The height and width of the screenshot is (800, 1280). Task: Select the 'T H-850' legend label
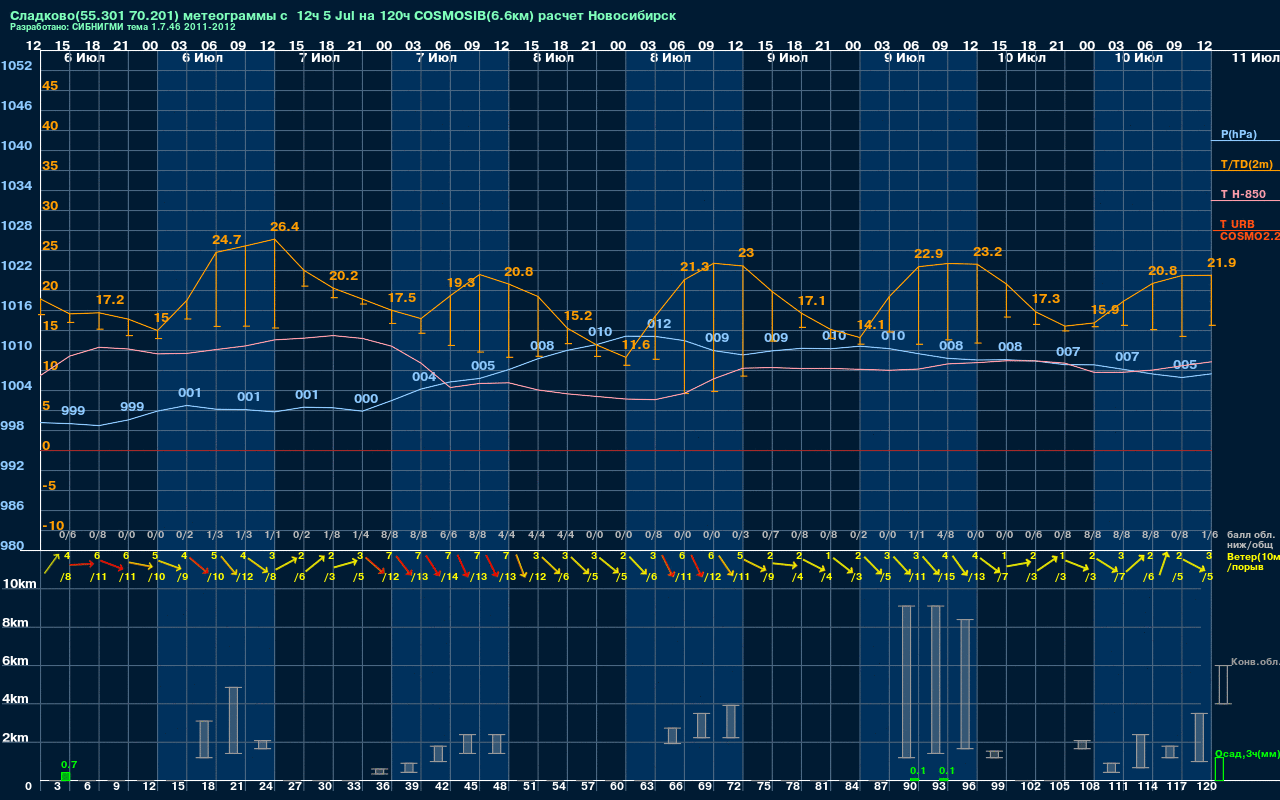[x=1242, y=194]
